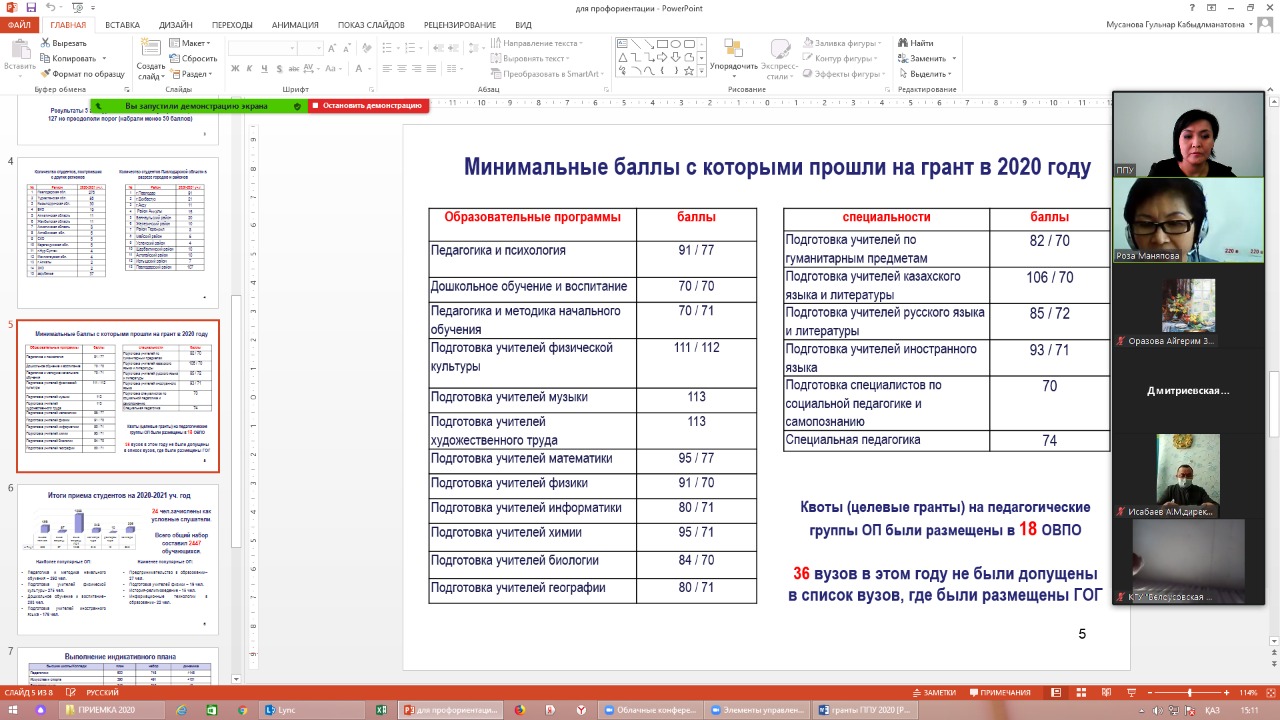Click the Copy (Копировать) button
This screenshot has width=1280, height=720.
coord(69,58)
